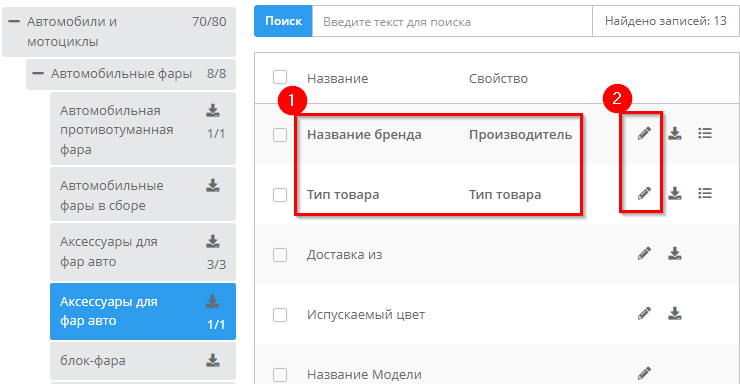740x384 pixels.
Task: Click the Тип товара name cell
Action: click(343, 195)
